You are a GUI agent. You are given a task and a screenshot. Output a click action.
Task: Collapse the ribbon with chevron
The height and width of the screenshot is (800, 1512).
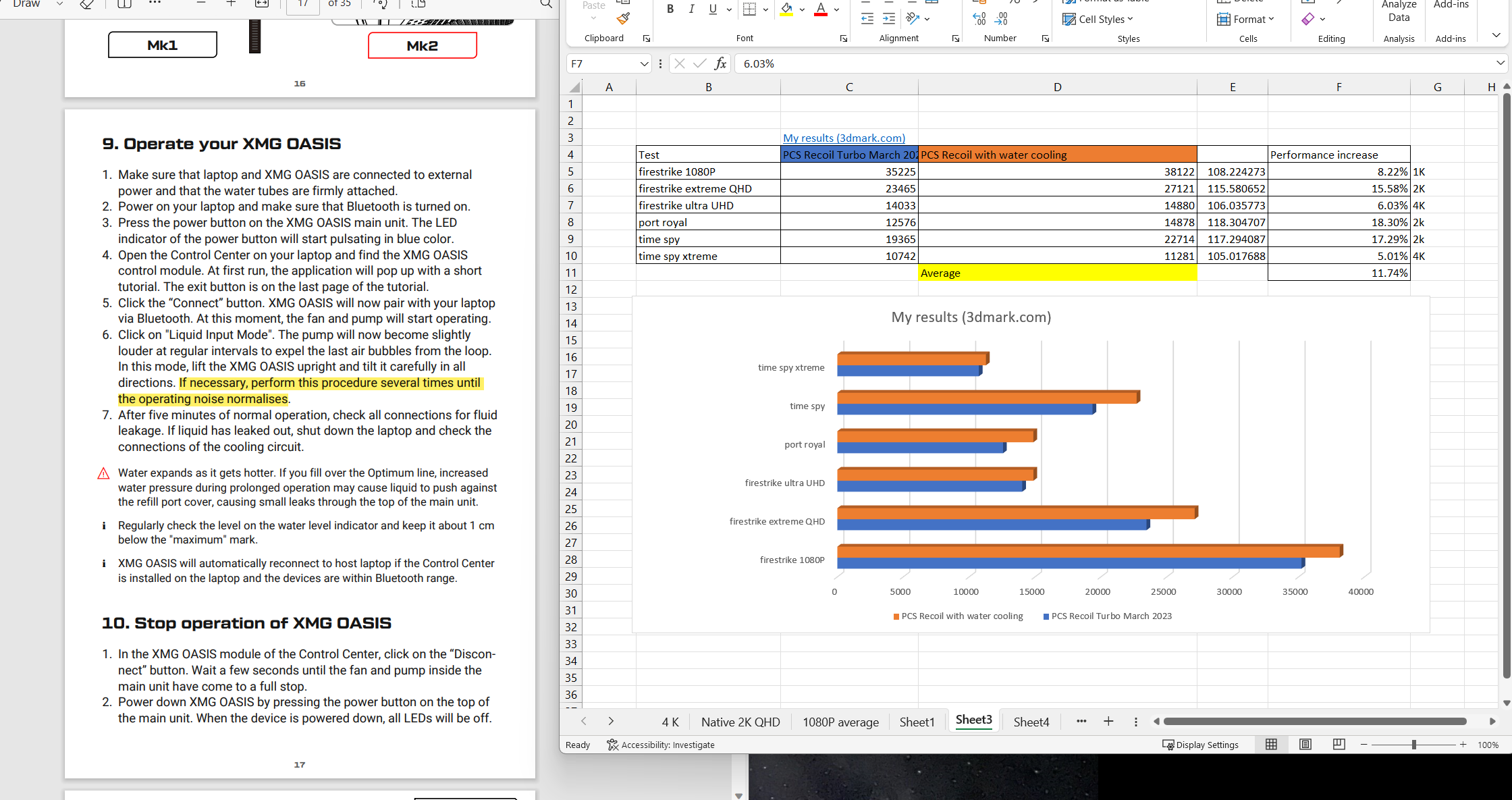(1496, 35)
